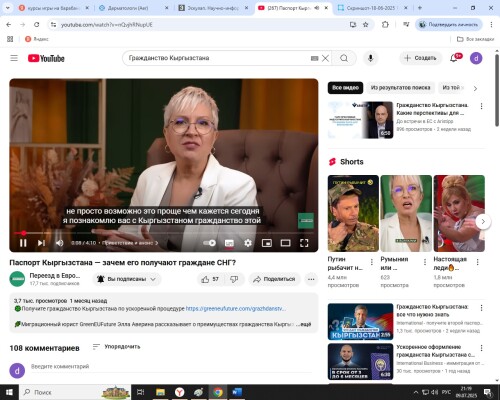
Task: Open the Упорядочить comments sort menu
Action: coord(117,347)
